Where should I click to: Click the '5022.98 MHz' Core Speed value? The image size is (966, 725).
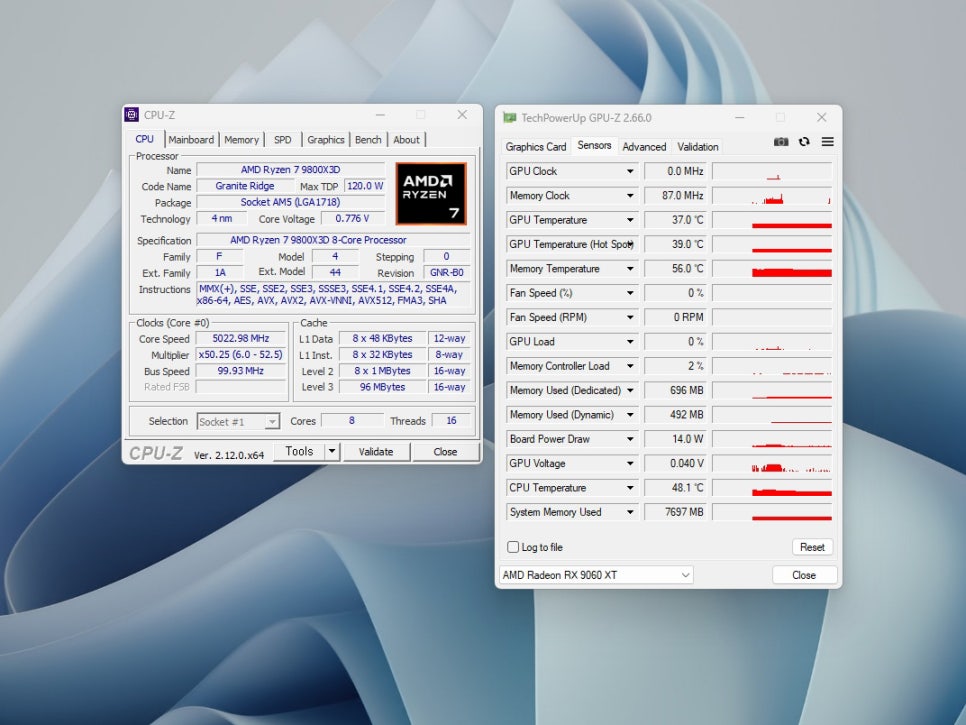tap(241, 338)
